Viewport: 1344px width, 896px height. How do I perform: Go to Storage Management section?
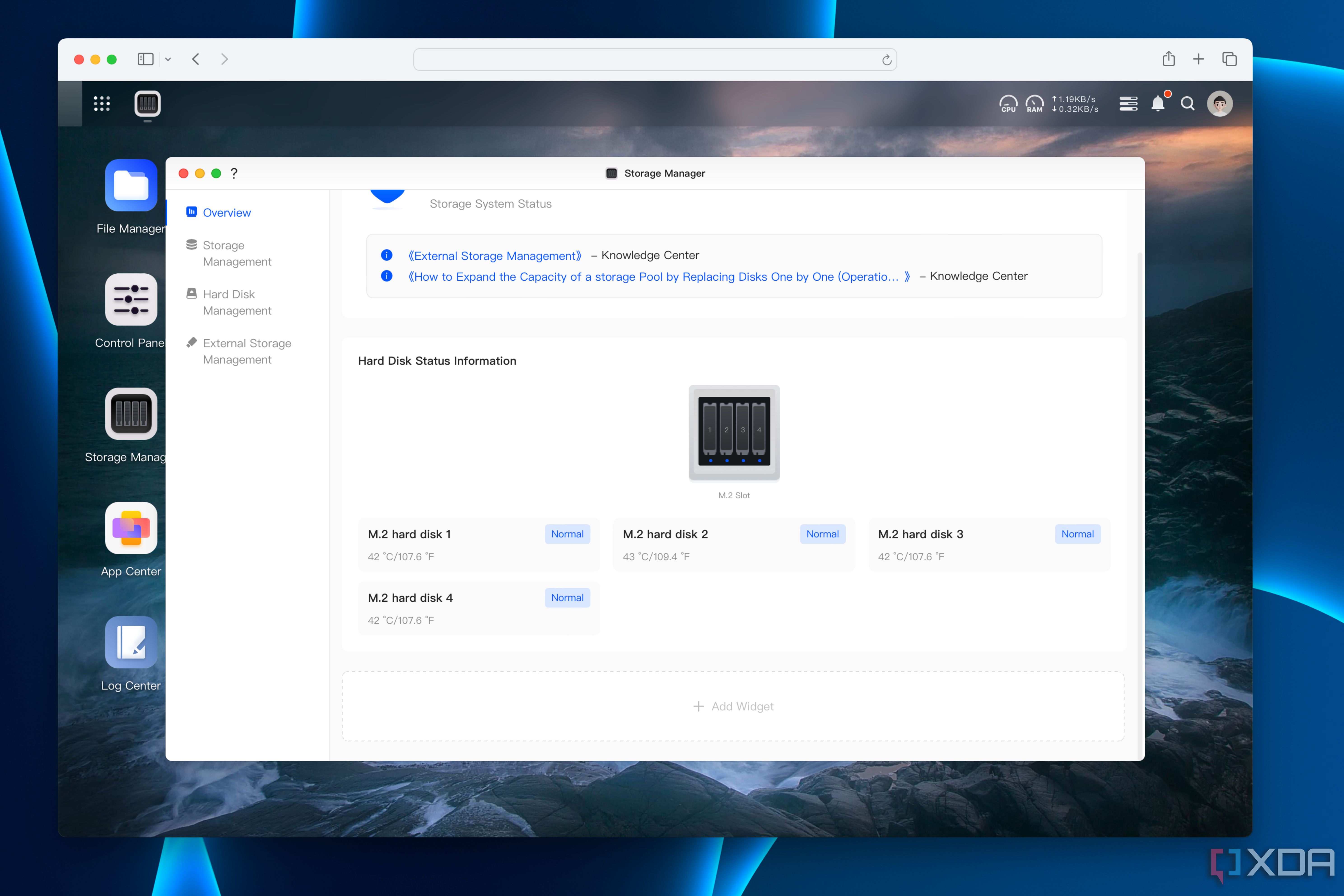point(237,253)
